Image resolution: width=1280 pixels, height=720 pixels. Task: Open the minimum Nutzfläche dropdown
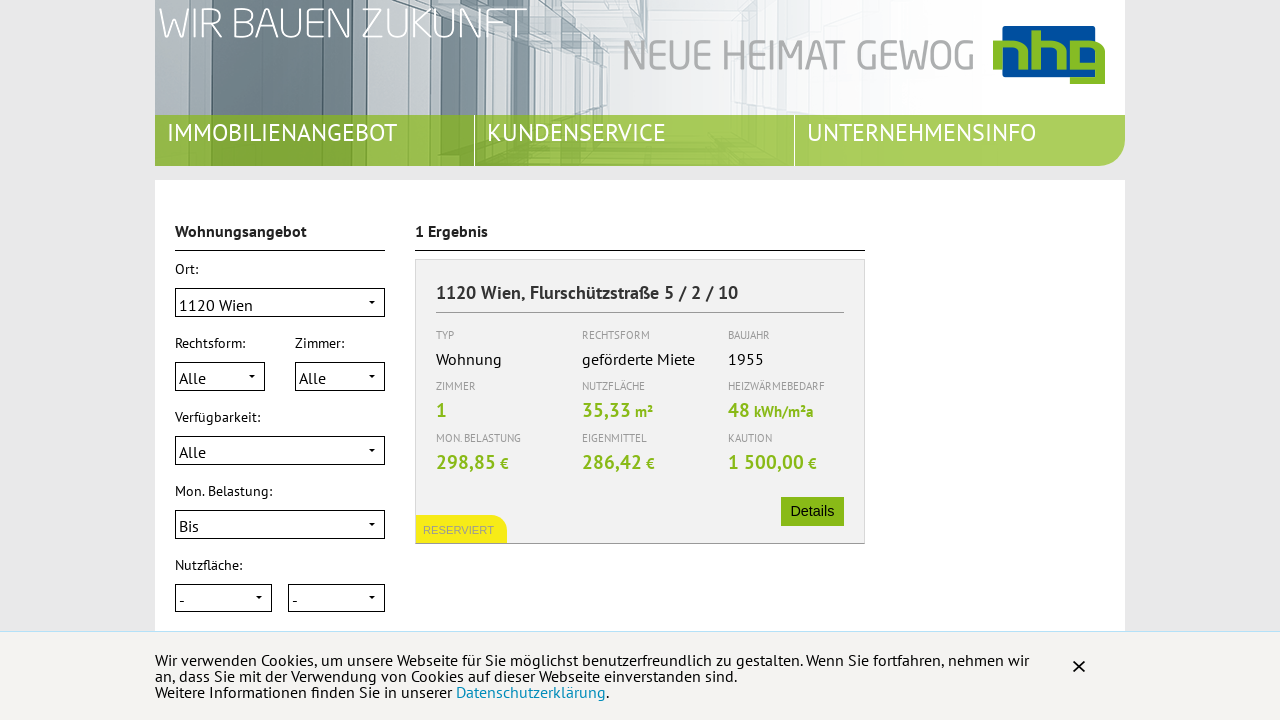(x=223, y=598)
